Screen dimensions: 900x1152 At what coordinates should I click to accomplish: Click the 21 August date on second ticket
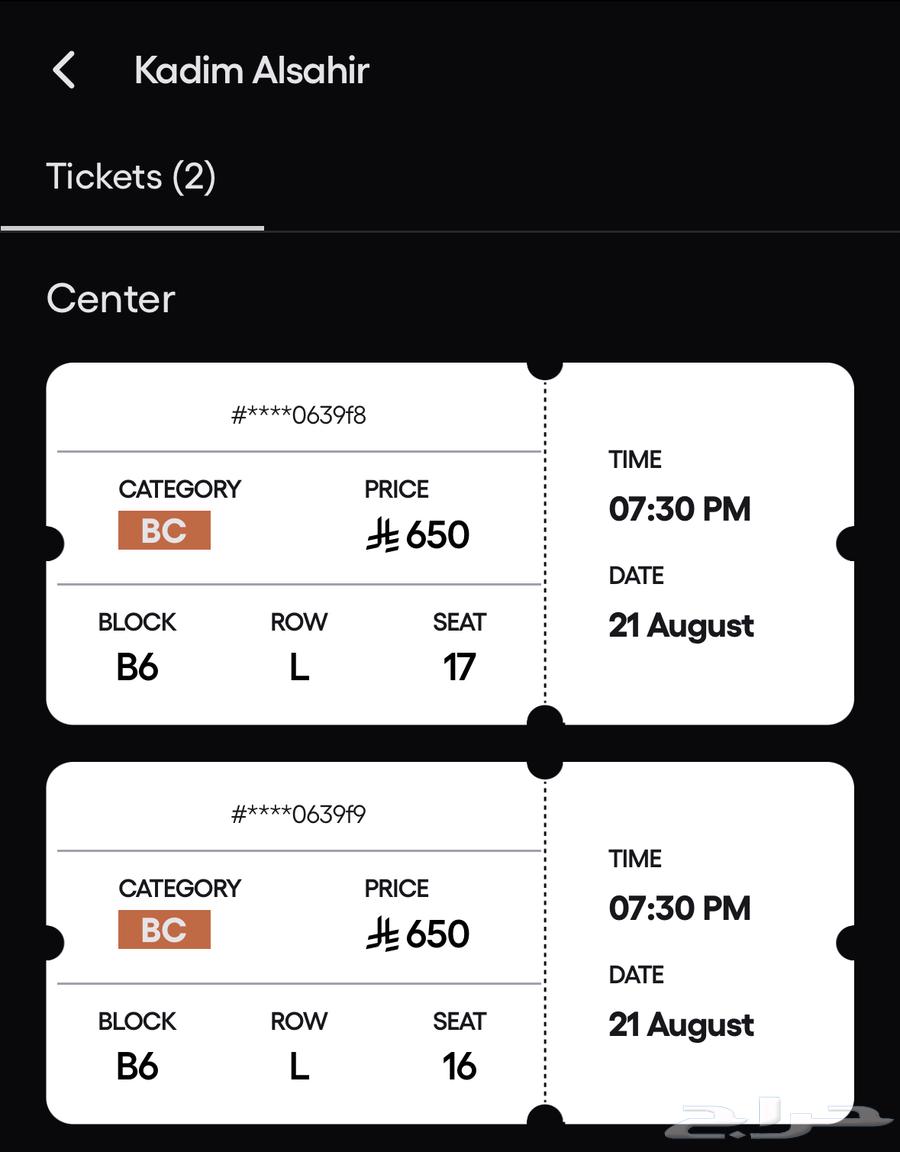(x=681, y=1025)
